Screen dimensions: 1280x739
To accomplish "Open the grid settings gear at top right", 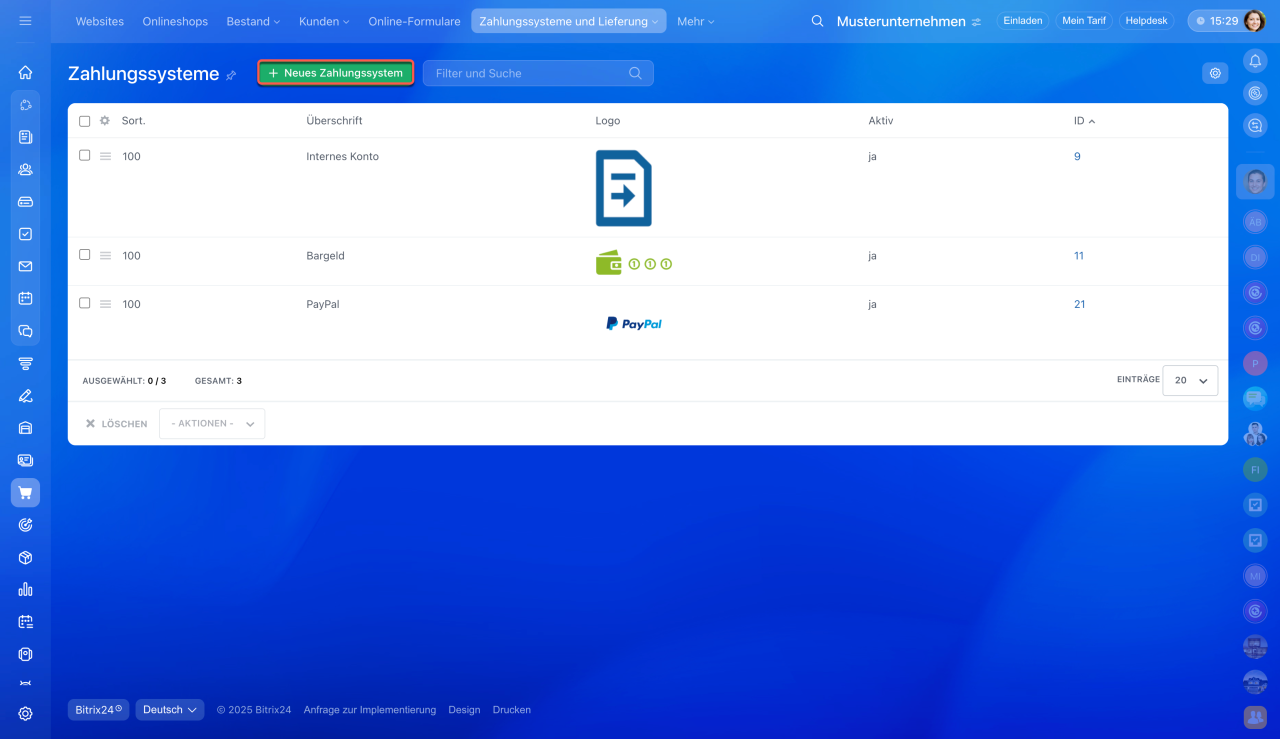I will pos(1215,73).
